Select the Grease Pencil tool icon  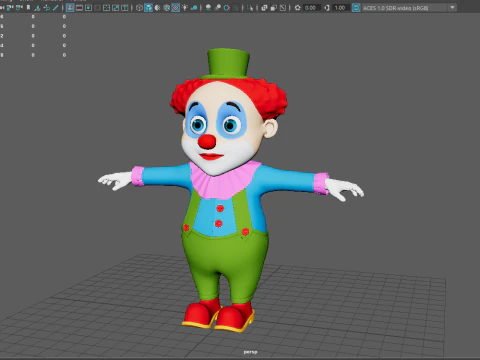click(56, 8)
